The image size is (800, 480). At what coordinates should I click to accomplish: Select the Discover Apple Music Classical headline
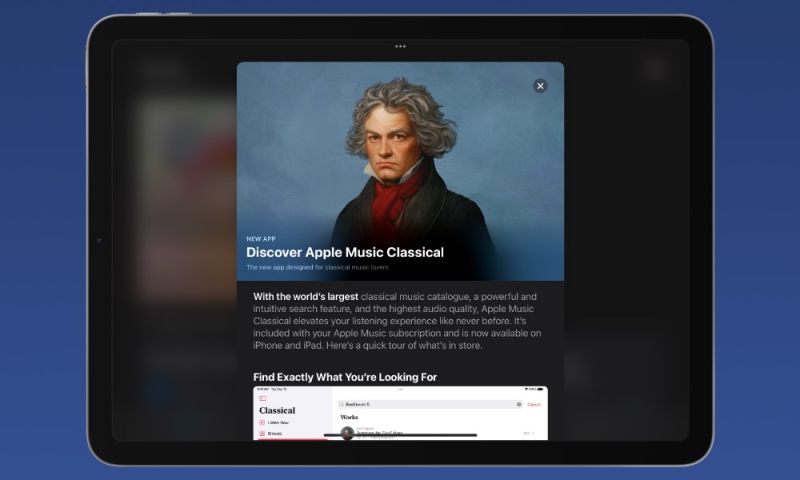(345, 252)
